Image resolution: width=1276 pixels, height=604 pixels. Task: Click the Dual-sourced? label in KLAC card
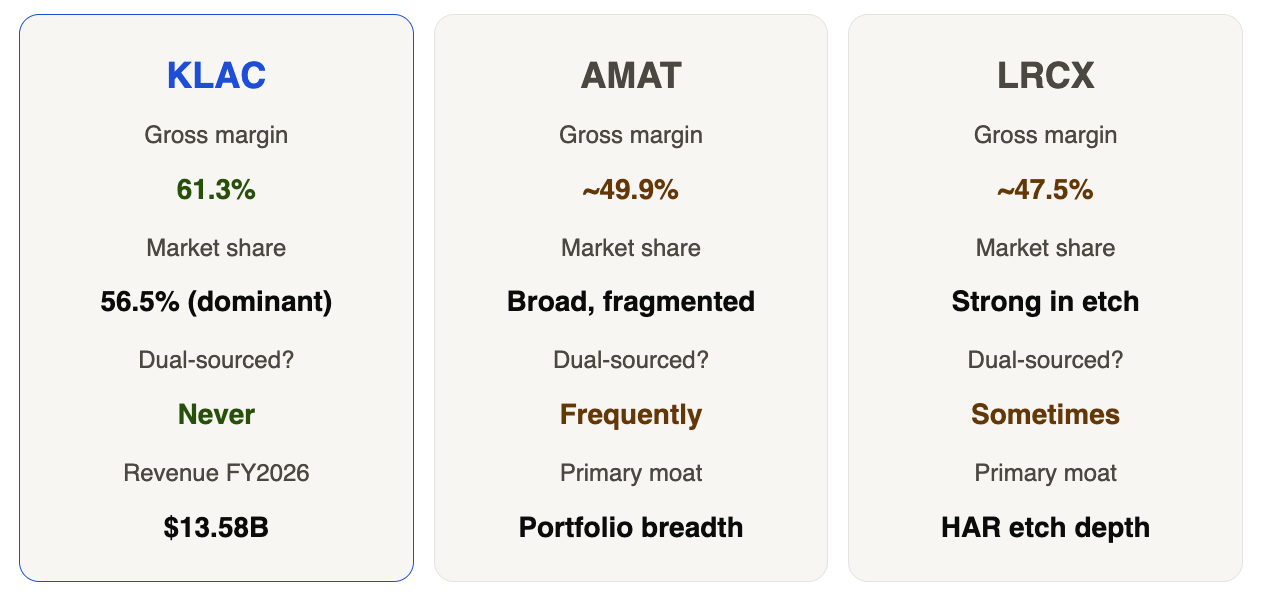pyautogui.click(x=216, y=359)
